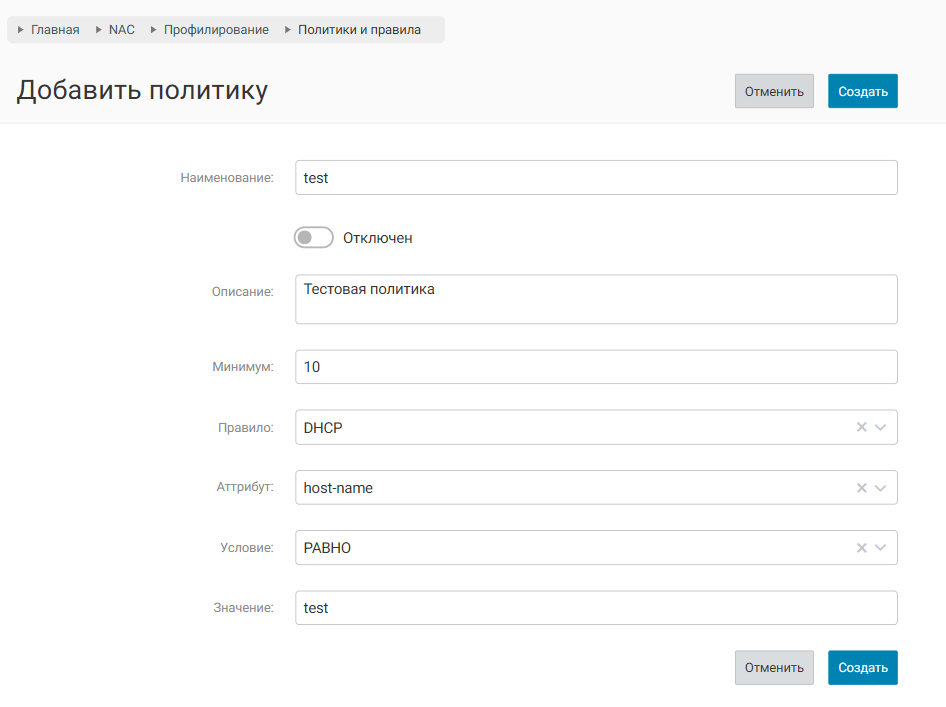Viewport: 946px width, 707px height.
Task: Open Профилирование breadcrumb
Action: tap(216, 30)
